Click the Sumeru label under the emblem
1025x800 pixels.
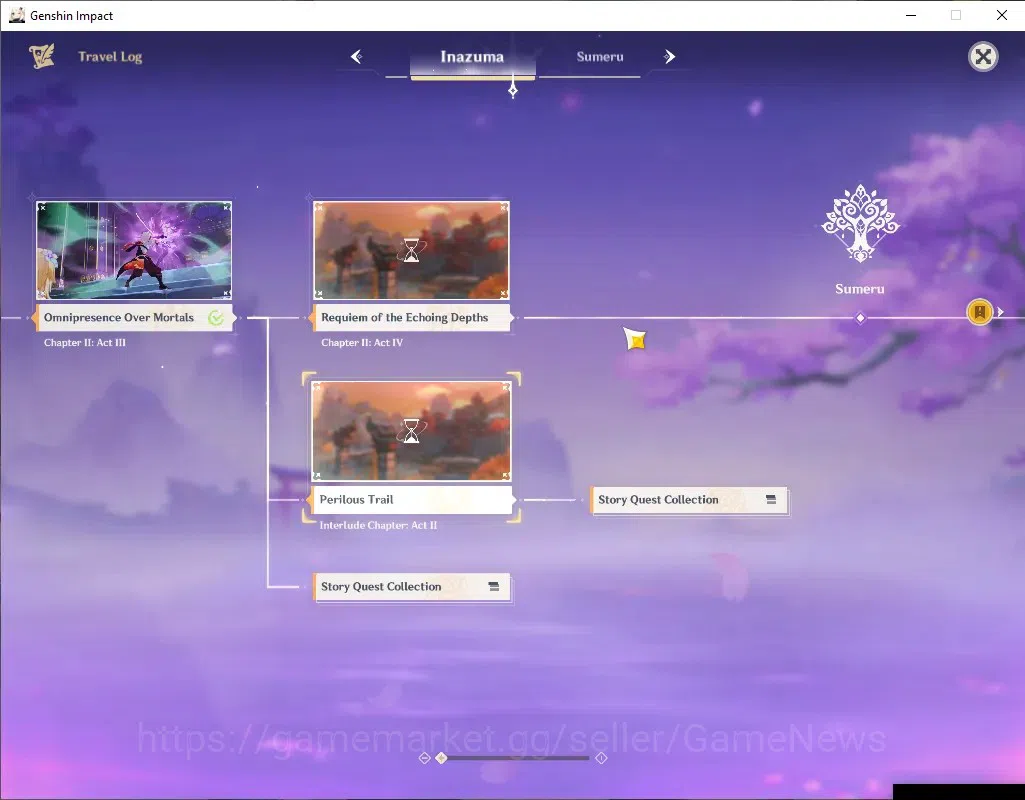pos(860,289)
